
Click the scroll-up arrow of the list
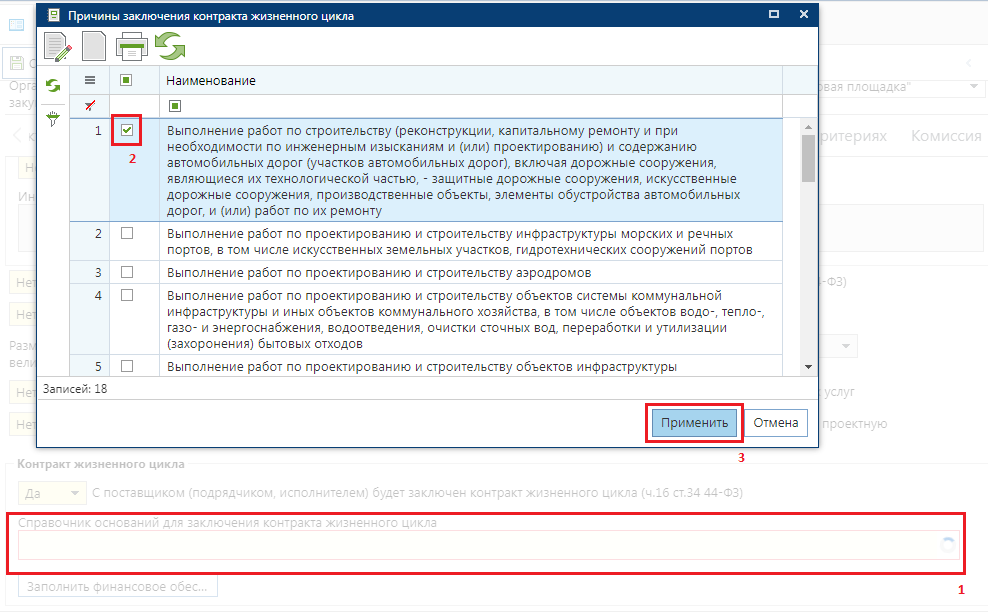click(x=808, y=127)
